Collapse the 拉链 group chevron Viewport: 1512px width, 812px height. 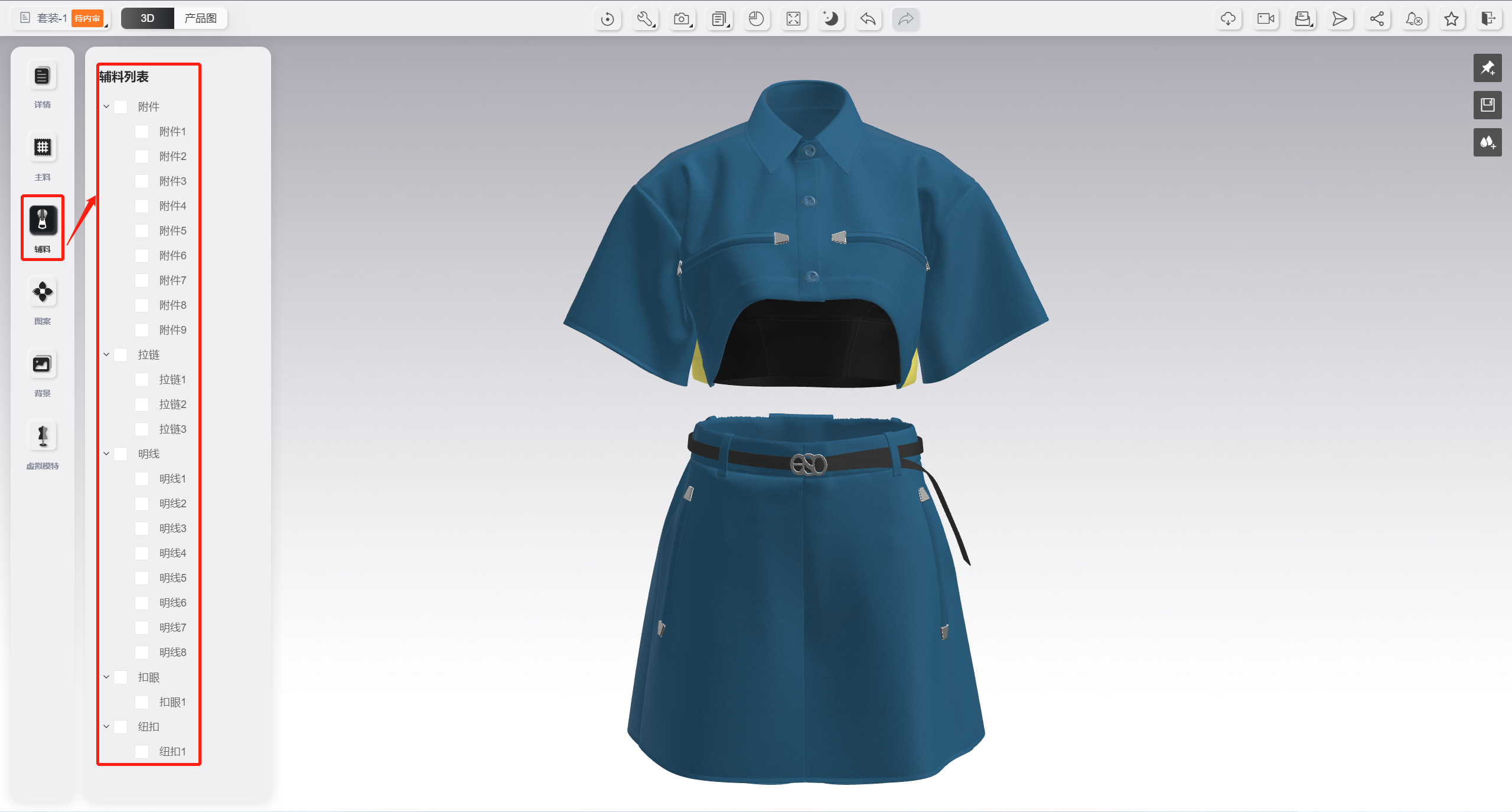[x=106, y=355]
